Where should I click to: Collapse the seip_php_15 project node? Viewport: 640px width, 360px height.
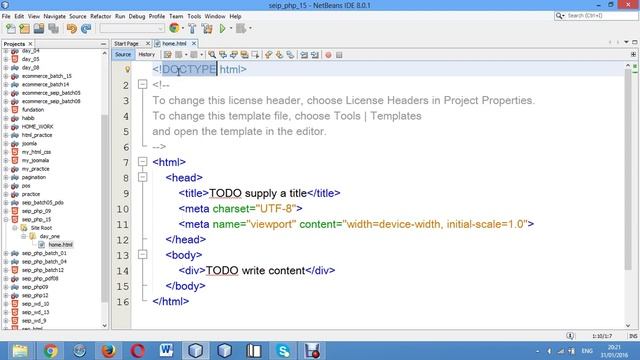pyautogui.click(x=6, y=220)
